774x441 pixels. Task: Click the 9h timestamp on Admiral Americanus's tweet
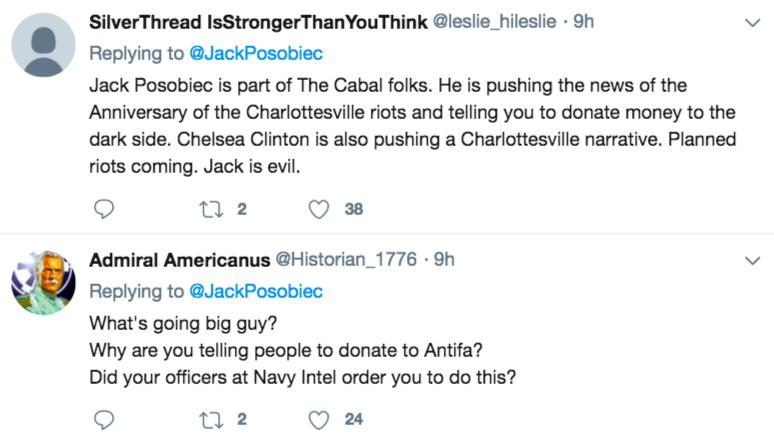pyautogui.click(x=441, y=259)
